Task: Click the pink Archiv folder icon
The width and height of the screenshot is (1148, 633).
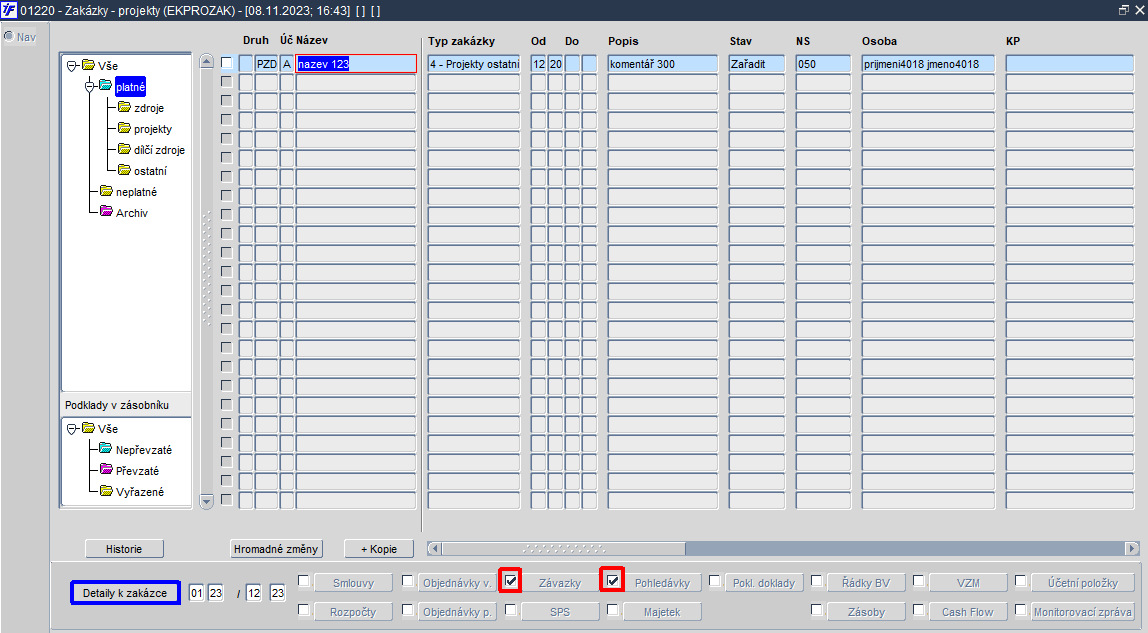Action: 105,212
